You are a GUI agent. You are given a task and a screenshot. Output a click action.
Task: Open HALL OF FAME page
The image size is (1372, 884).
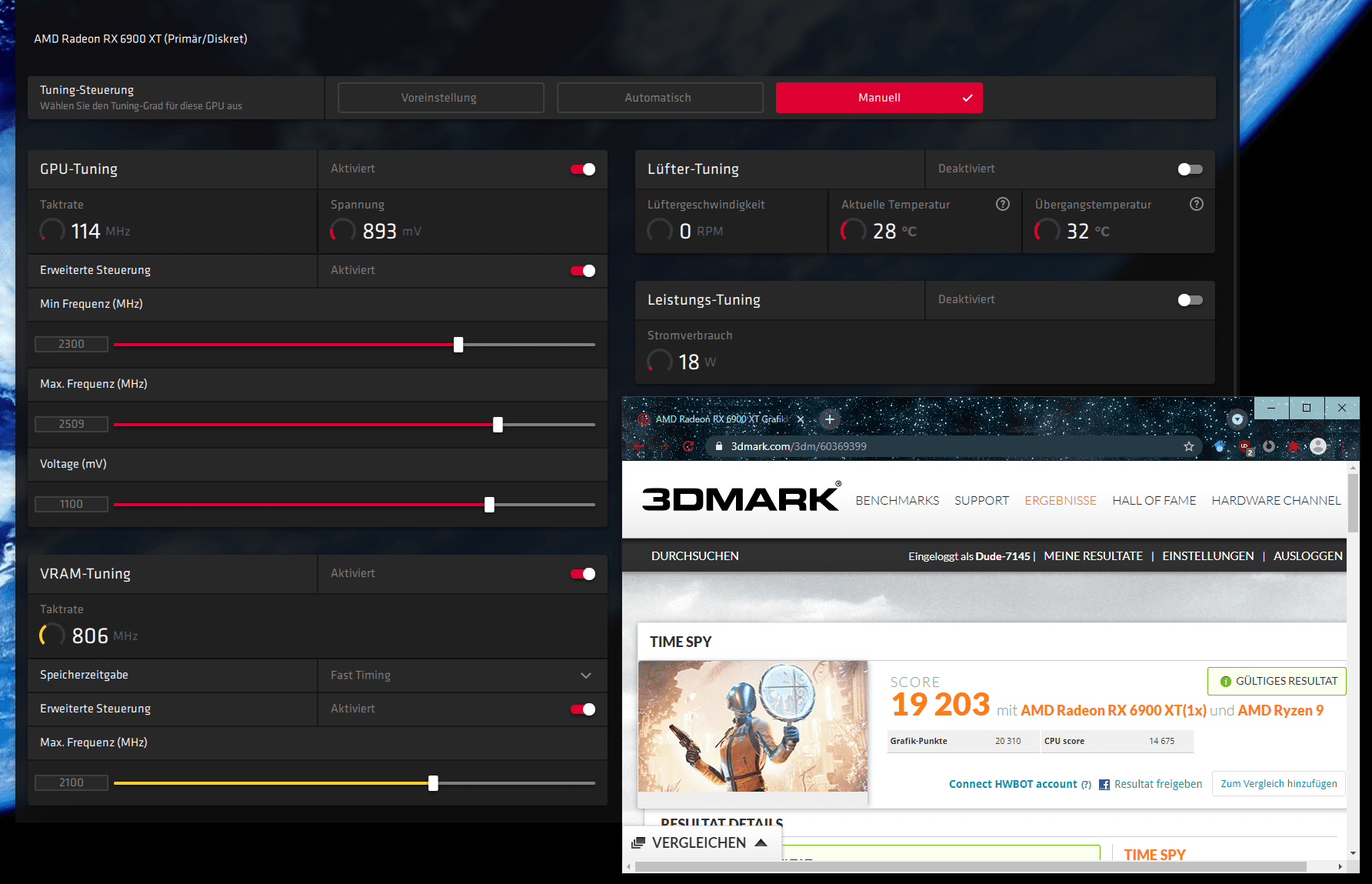point(1154,501)
